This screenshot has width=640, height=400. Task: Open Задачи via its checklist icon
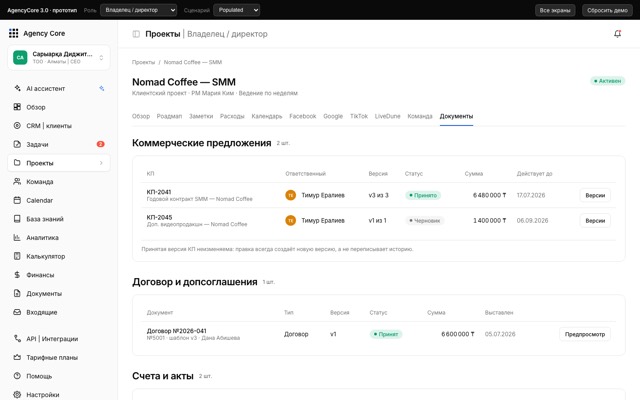pos(17,144)
